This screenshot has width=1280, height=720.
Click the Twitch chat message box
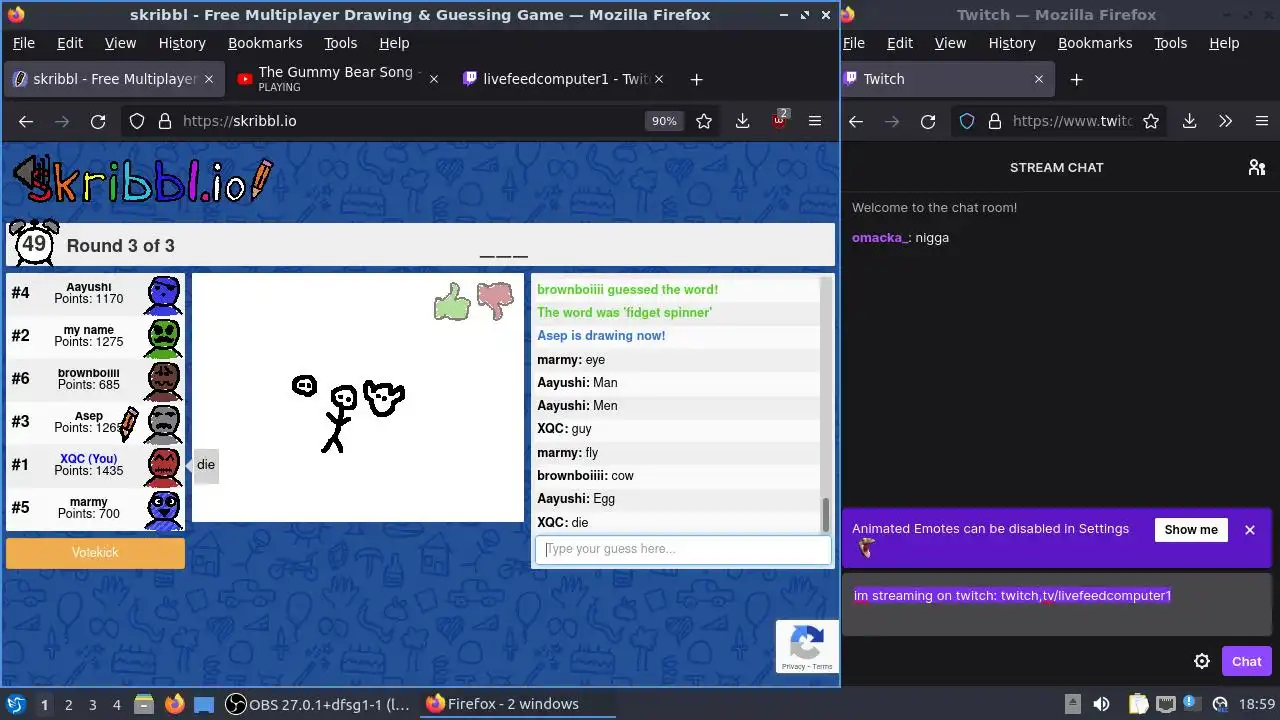(x=1057, y=606)
